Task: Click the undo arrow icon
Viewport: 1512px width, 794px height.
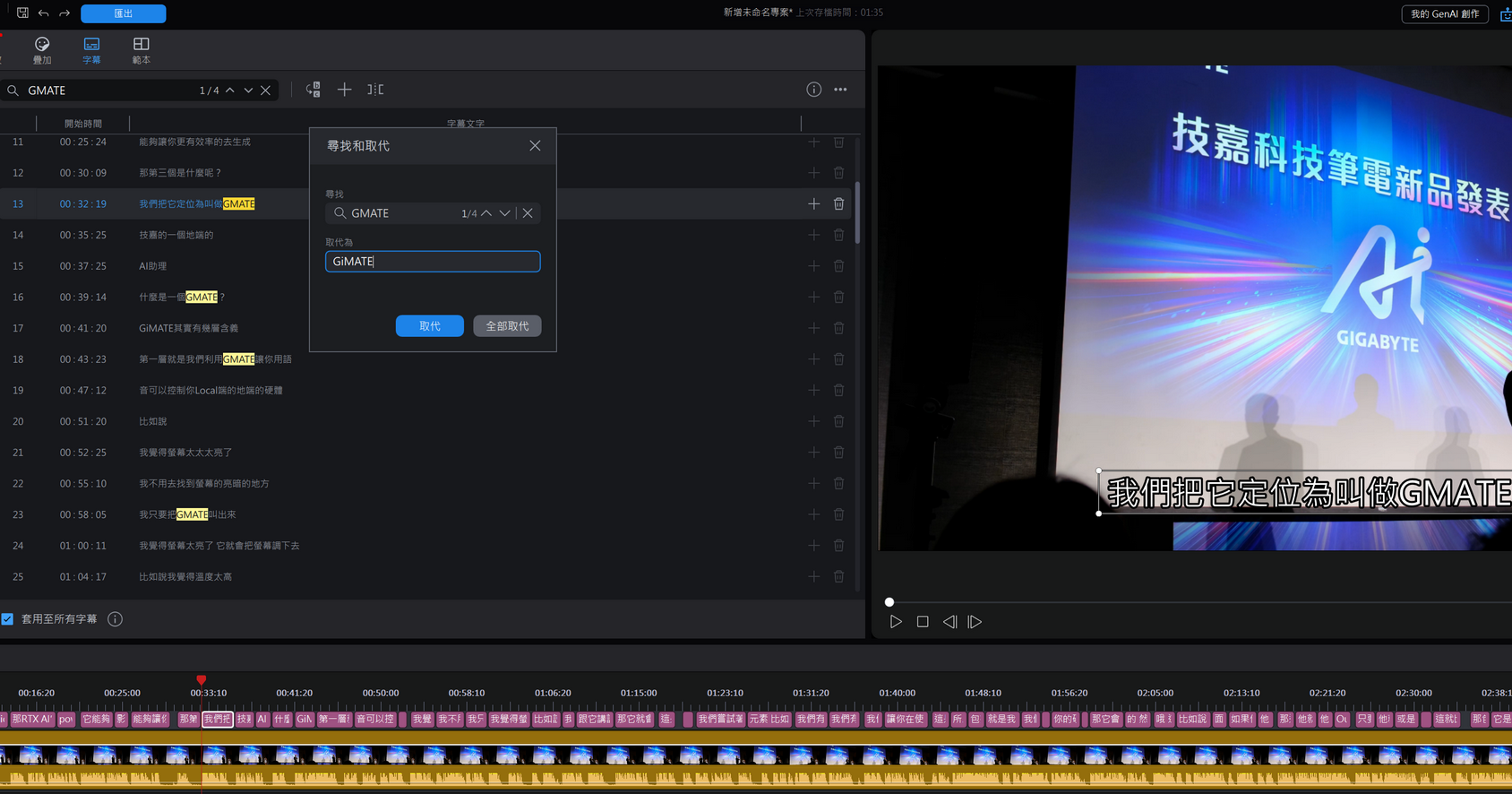Action: [44, 13]
